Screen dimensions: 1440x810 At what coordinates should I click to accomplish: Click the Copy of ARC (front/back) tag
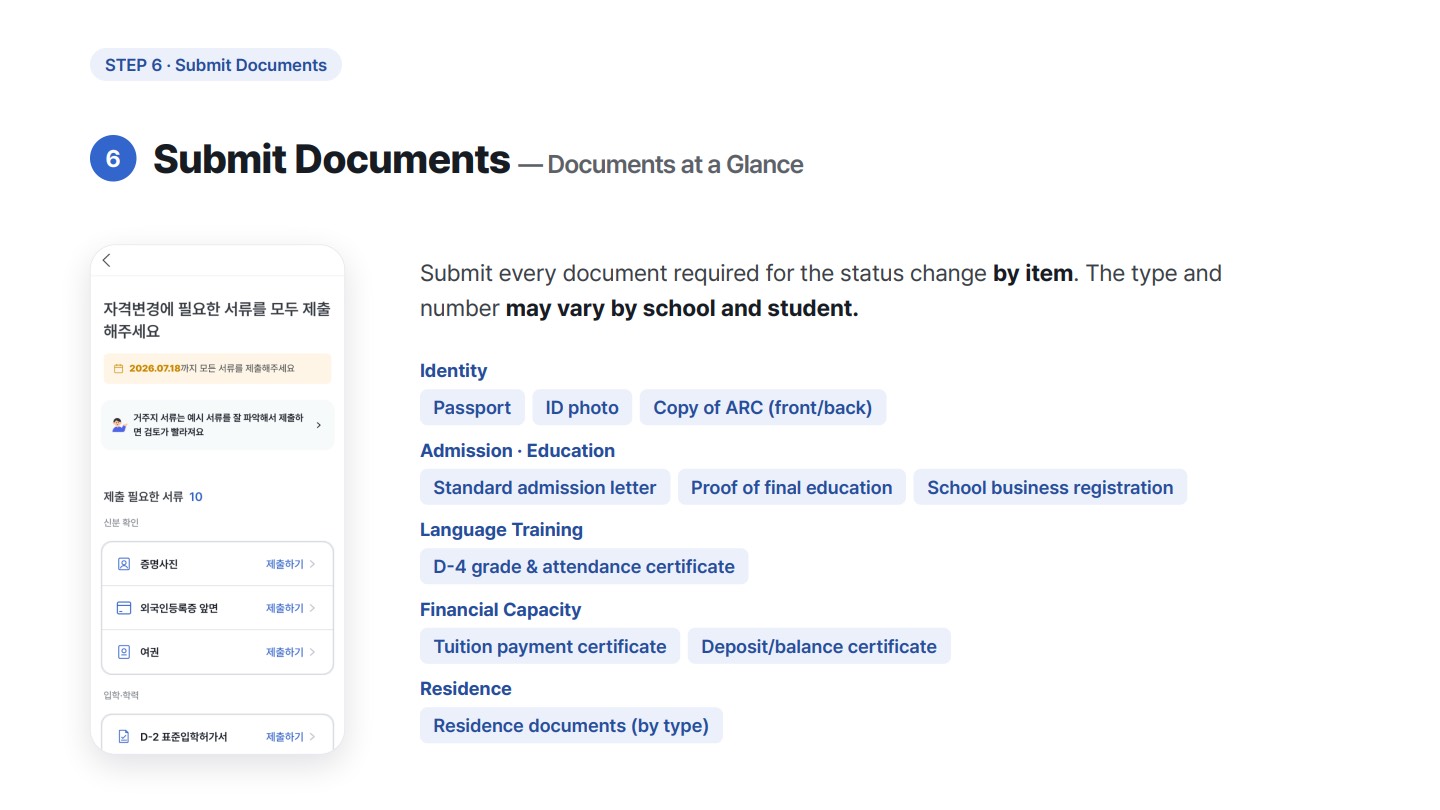click(x=763, y=407)
